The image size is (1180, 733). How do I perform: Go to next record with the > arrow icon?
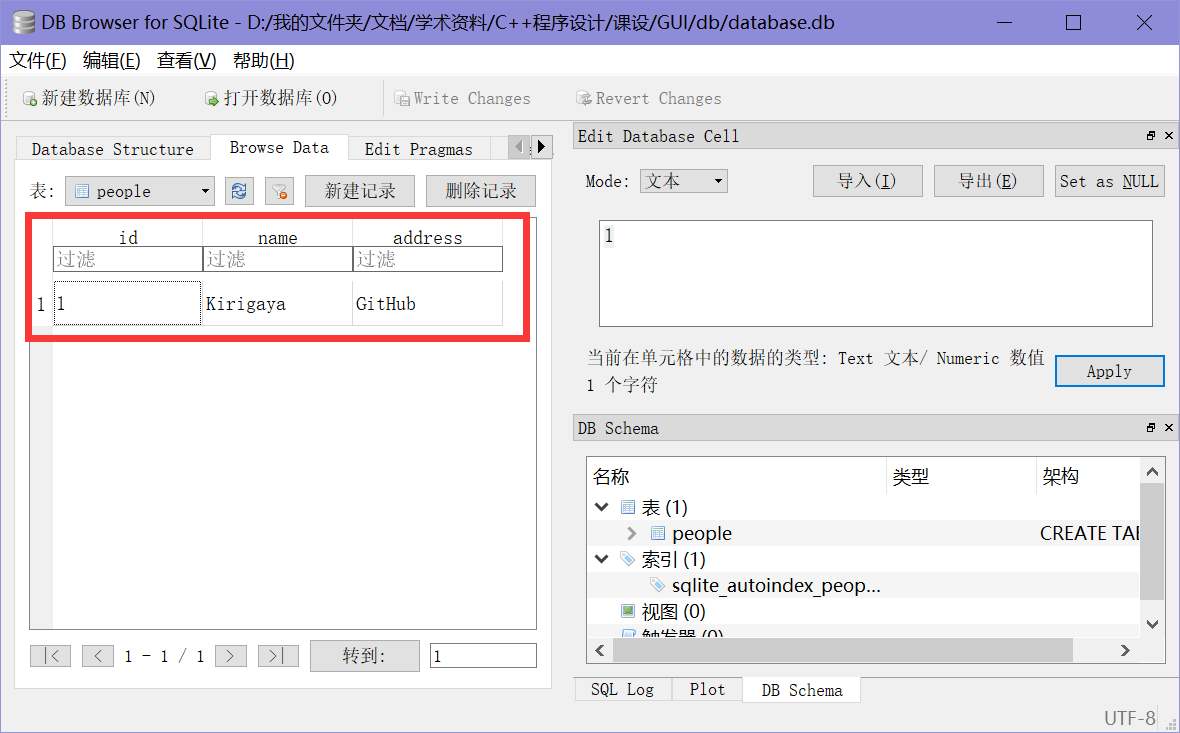click(x=230, y=655)
